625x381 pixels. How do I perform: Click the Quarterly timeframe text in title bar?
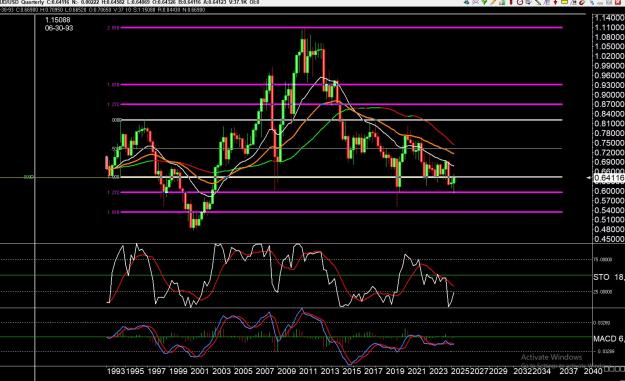point(33,2)
